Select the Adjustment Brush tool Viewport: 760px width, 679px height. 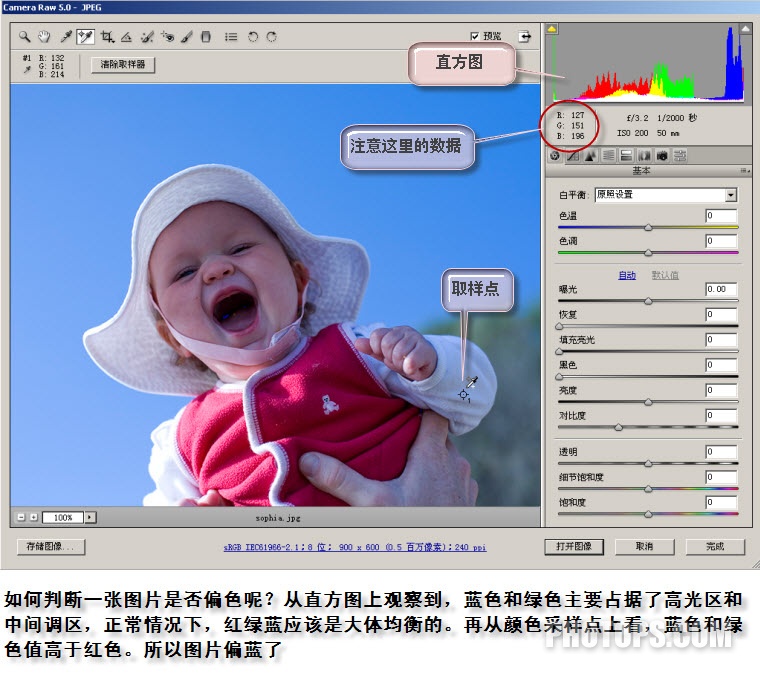(187, 36)
